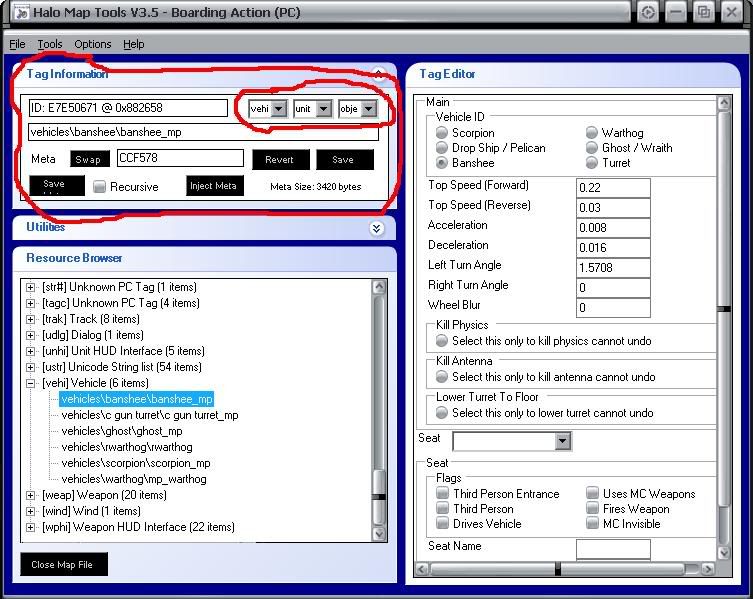Select the Turret vehicle ID radio
Image resolution: width=753 pixels, height=599 pixels.
592,163
